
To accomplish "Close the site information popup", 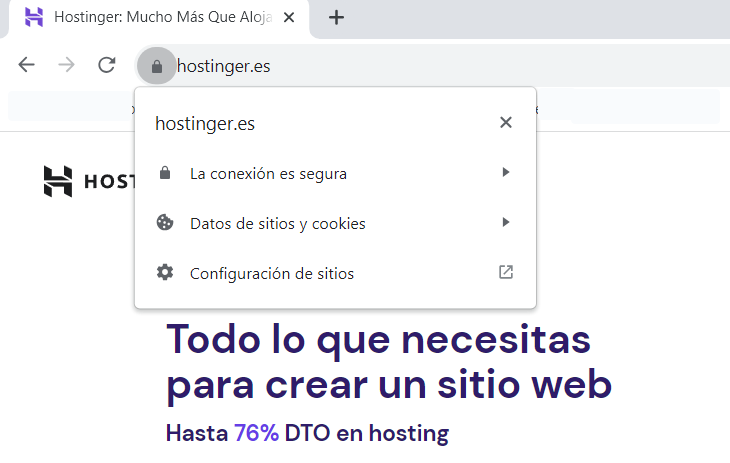I will (x=506, y=123).
